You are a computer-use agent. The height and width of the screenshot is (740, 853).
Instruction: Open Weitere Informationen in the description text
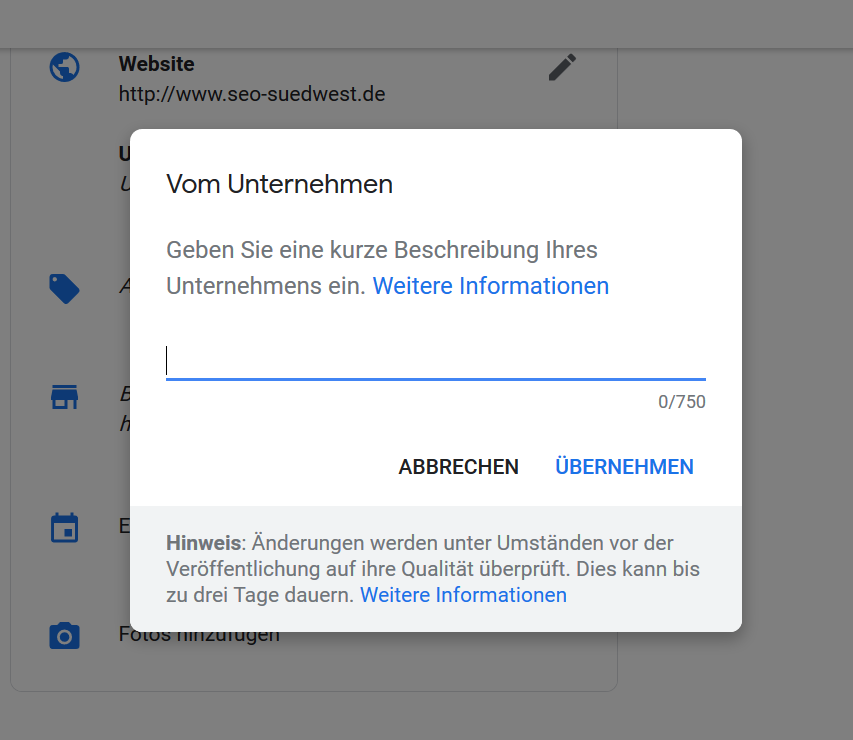coord(490,286)
